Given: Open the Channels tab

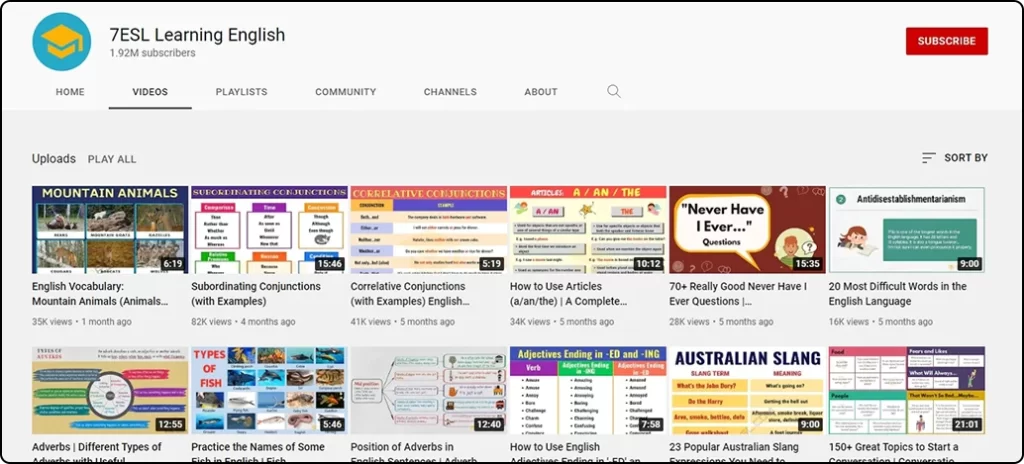Looking at the screenshot, I should click(x=450, y=92).
